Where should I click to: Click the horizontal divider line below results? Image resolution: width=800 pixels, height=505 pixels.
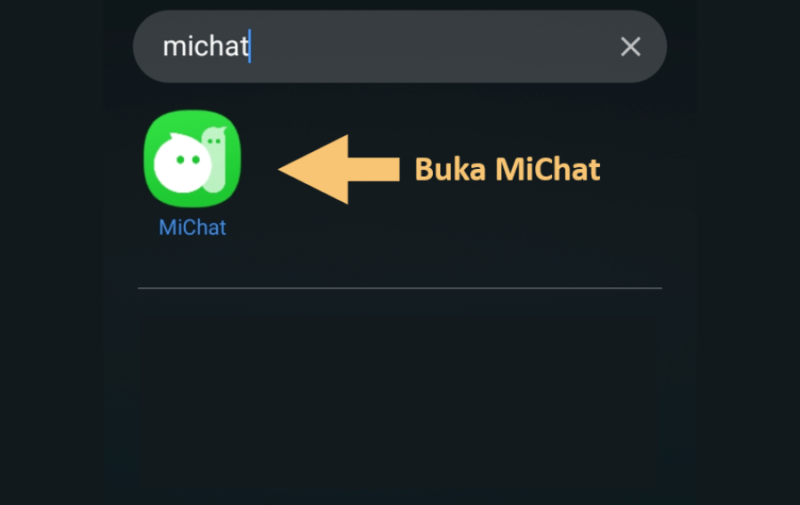(x=399, y=288)
